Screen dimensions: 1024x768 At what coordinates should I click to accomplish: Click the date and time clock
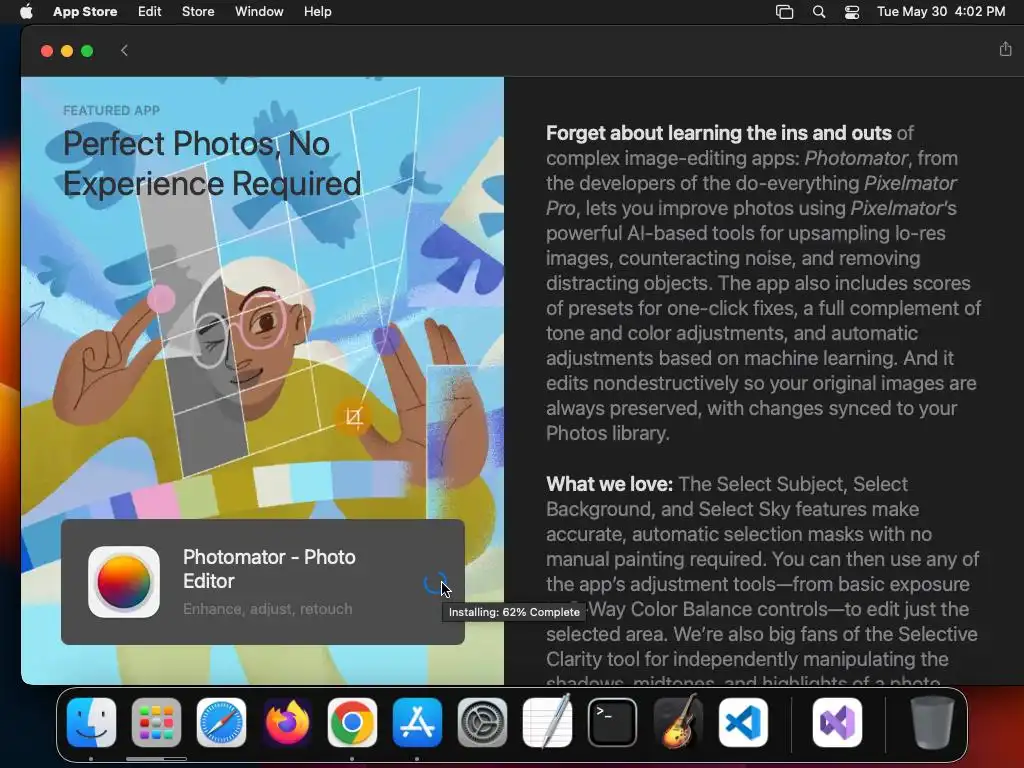point(941,12)
